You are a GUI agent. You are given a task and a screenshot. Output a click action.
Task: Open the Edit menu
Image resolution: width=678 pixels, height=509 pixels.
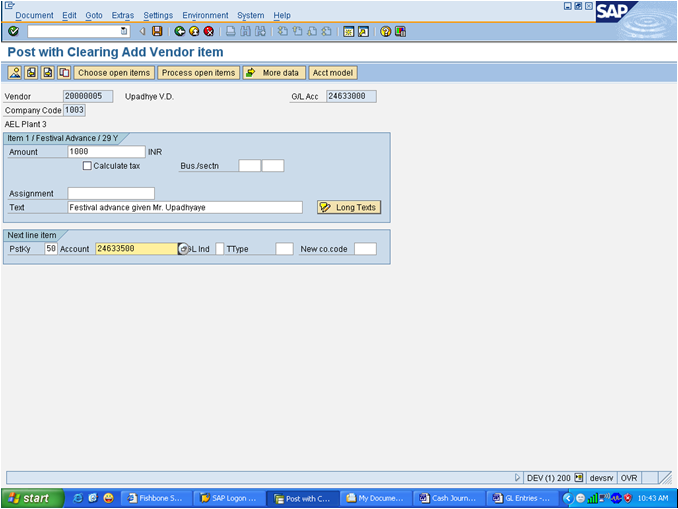tap(69, 15)
